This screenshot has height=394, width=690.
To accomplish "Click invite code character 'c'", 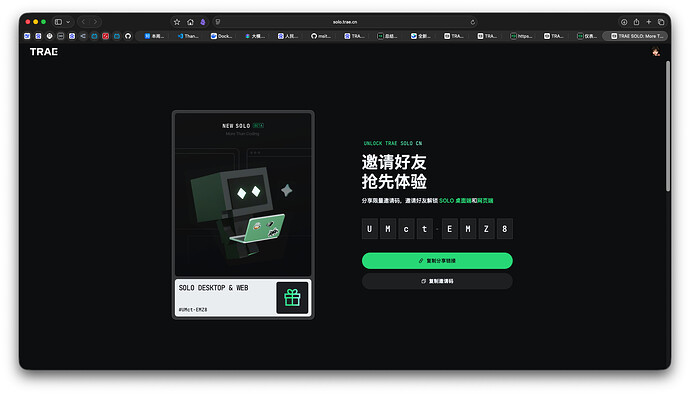I will (406, 229).
